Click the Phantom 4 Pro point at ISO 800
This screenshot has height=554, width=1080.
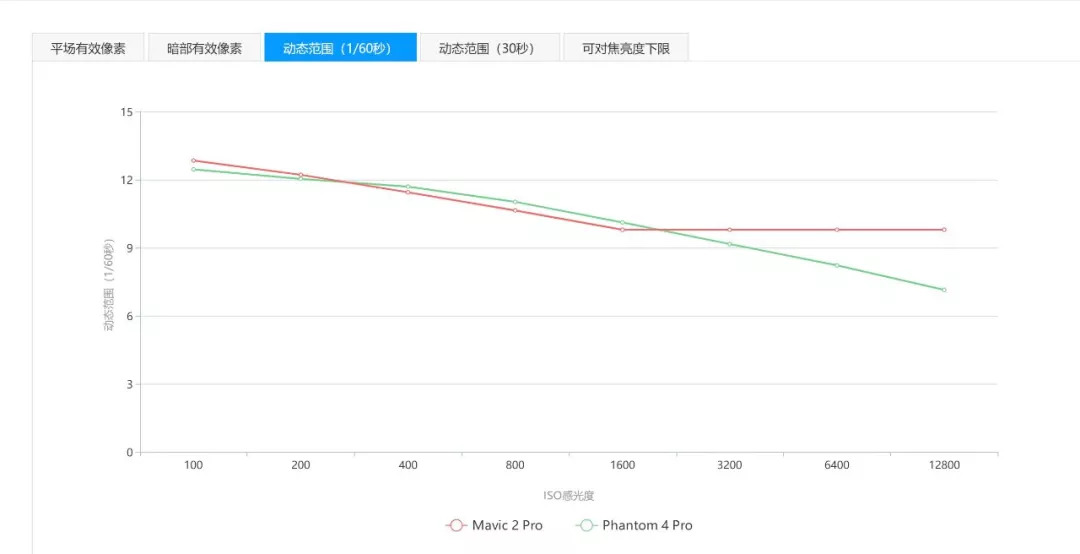point(515,202)
